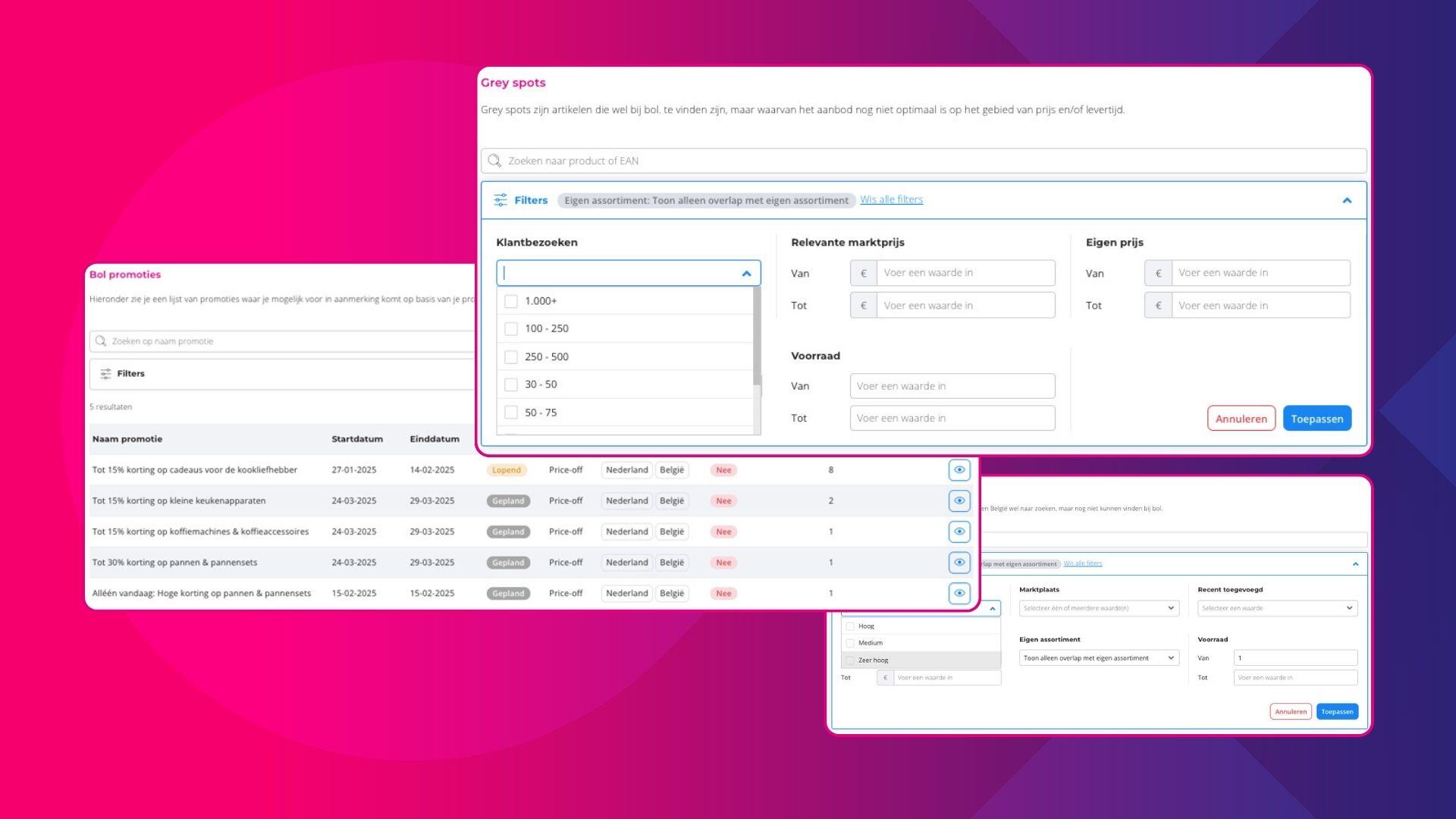This screenshot has width=1456, height=819.
Task: Click the eye icon for the Alléén vandaag promotion
Action: point(959,593)
